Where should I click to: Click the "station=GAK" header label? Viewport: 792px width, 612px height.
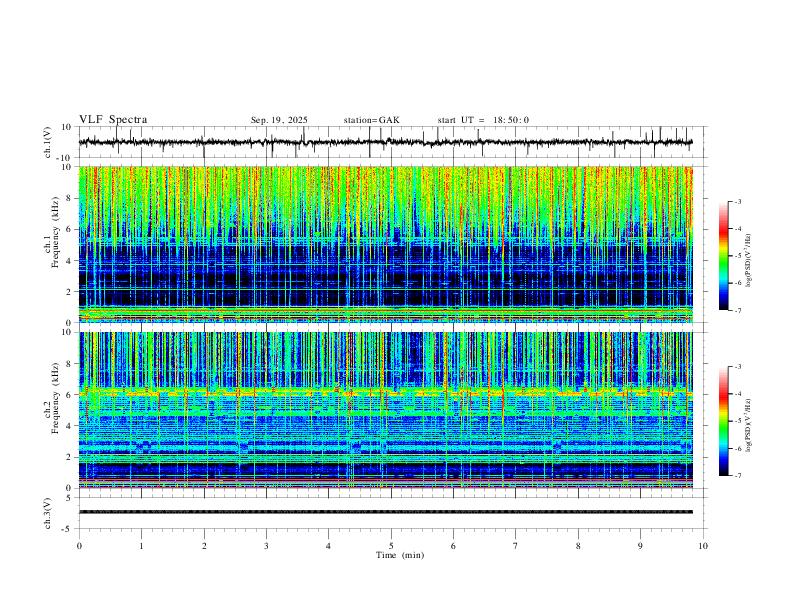pos(371,120)
